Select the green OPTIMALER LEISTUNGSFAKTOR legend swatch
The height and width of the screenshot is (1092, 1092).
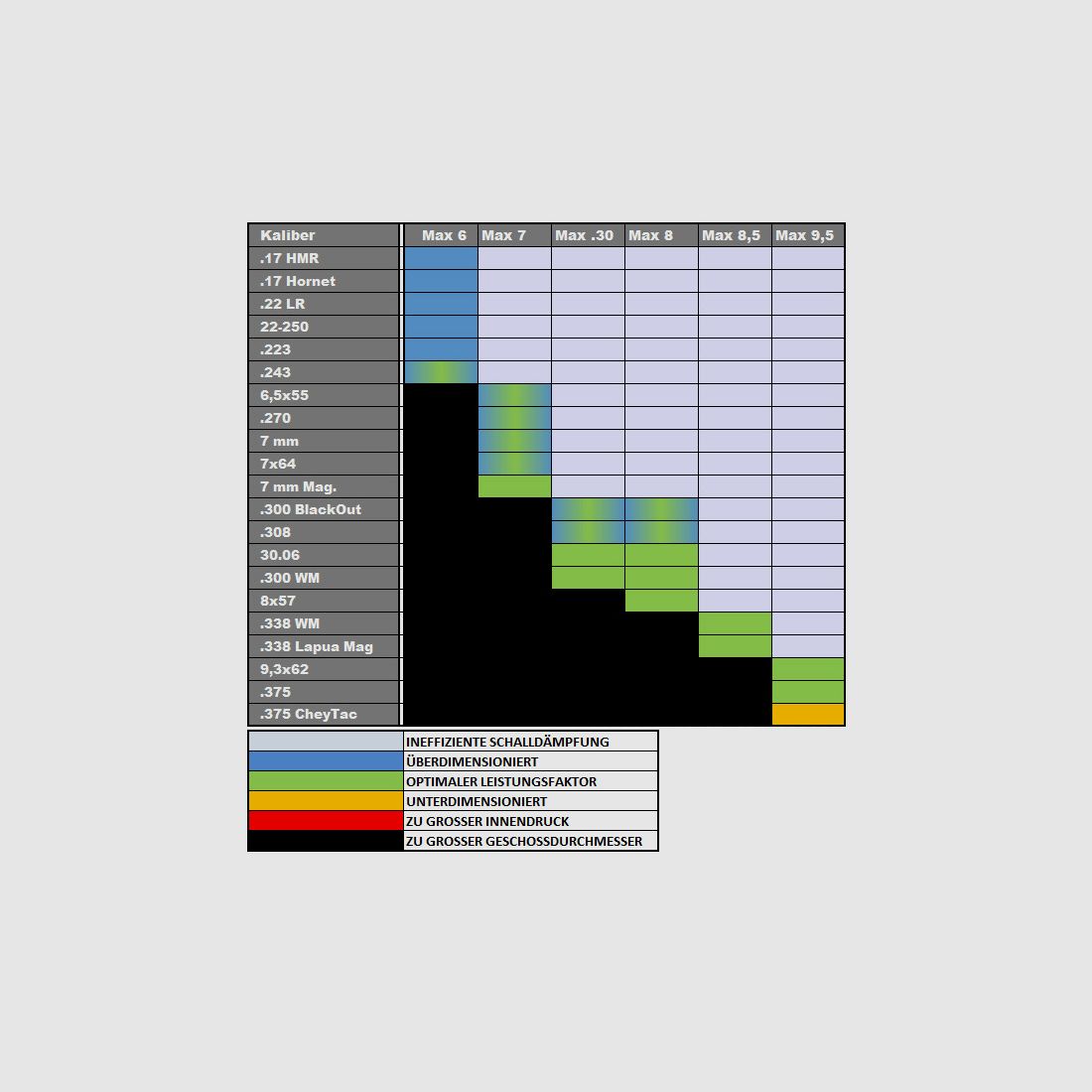pos(326,780)
